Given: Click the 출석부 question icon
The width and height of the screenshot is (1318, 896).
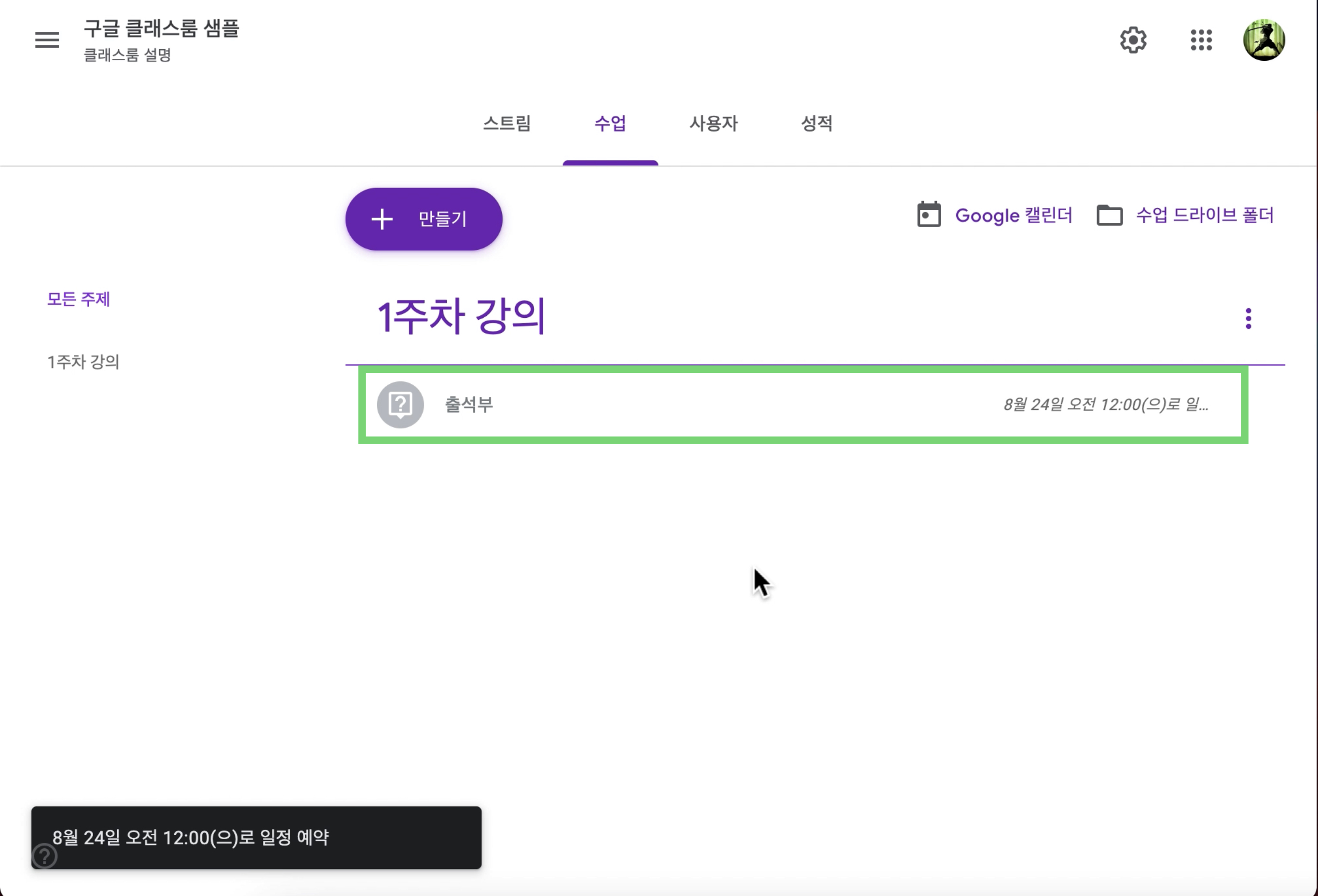Looking at the screenshot, I should 400,404.
